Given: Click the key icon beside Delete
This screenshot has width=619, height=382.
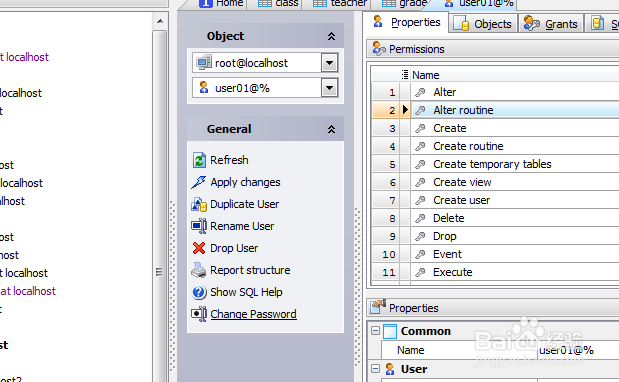Looking at the screenshot, I should click(x=420, y=218).
